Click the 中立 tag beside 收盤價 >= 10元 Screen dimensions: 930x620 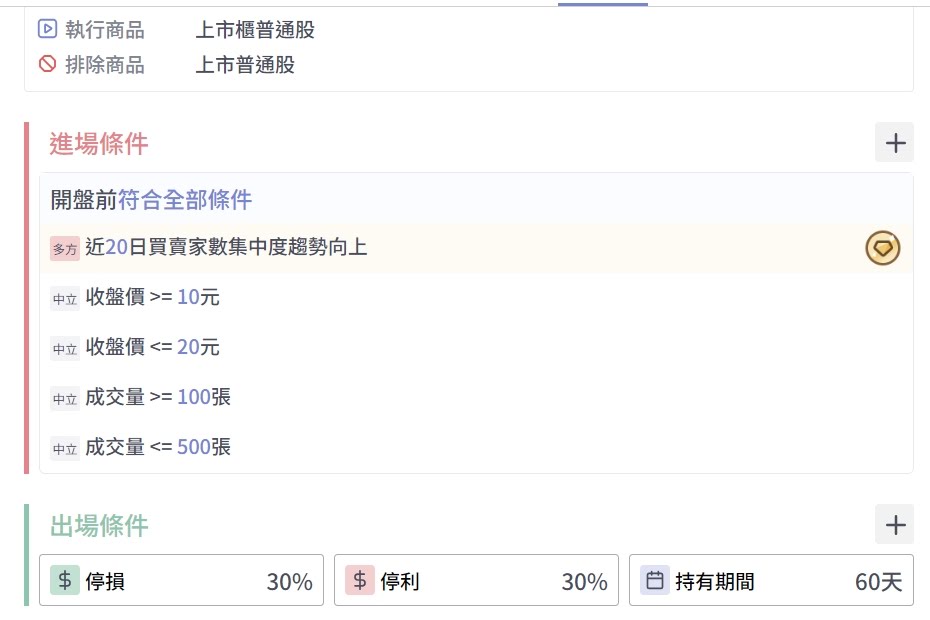pos(65,299)
